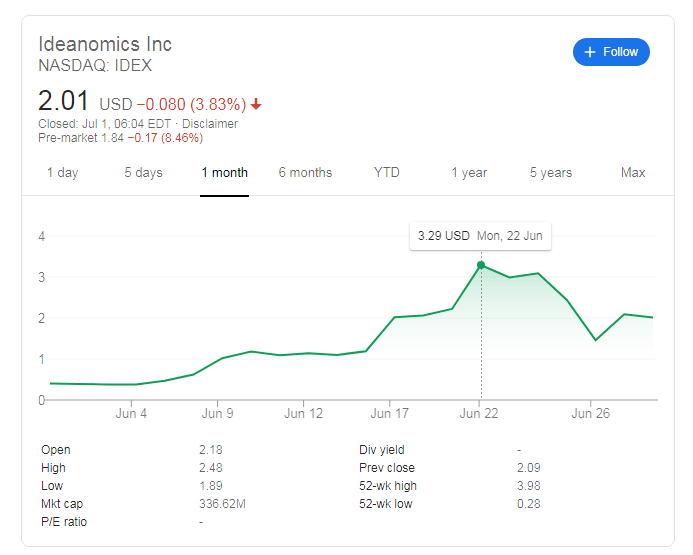Click the green marker dot on chart
Screen dimensions: 693x555
(481, 265)
